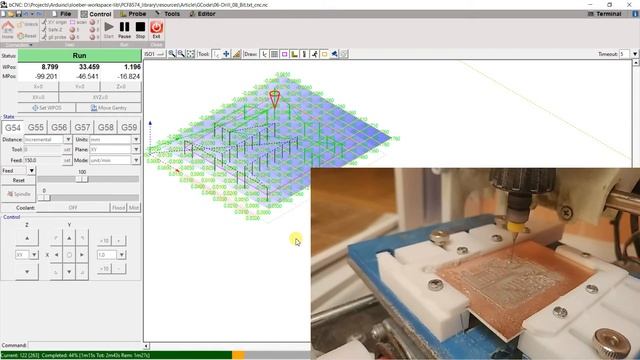Screen dimensions: 640x360
Task: Click the Set WPOS button
Action: [x=47, y=108]
